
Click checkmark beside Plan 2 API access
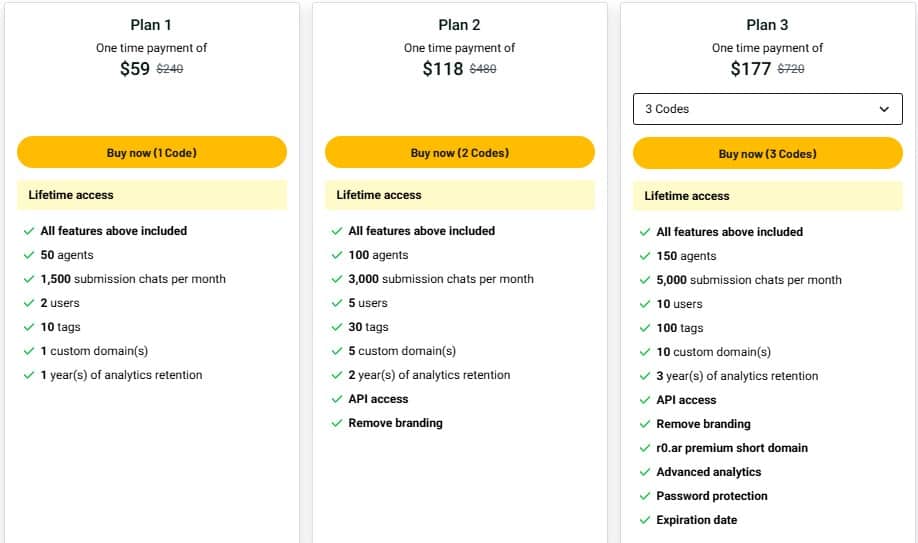click(337, 399)
